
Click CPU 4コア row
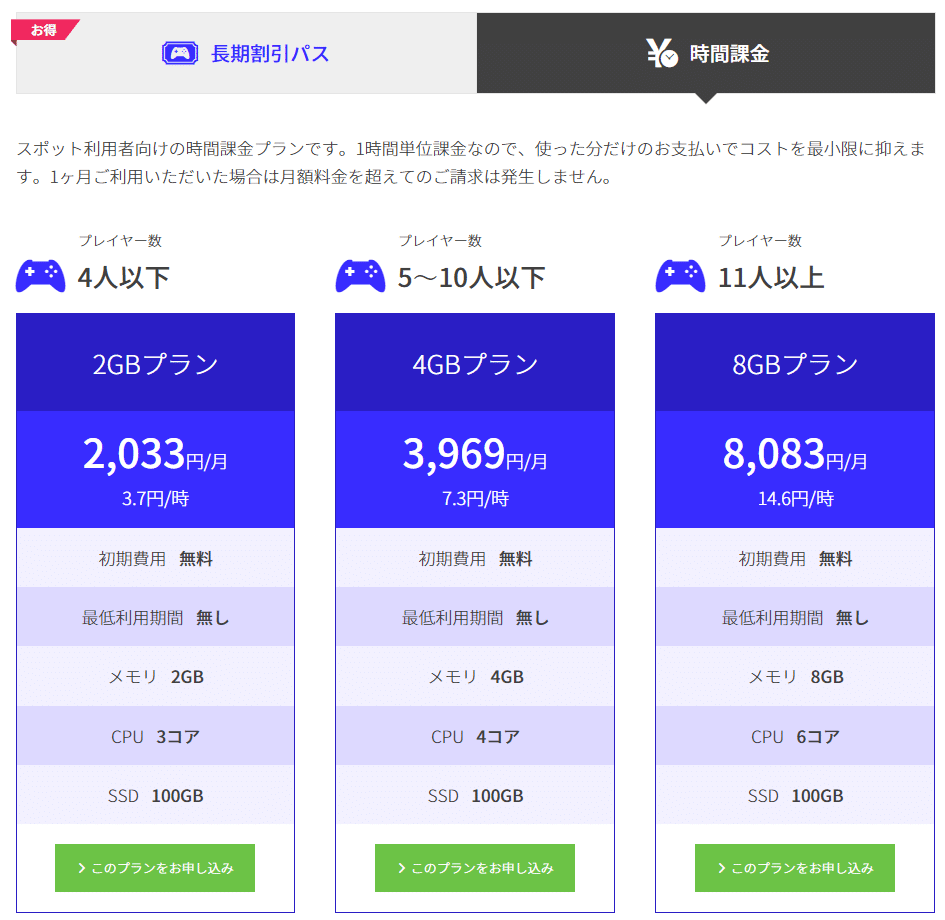(475, 736)
